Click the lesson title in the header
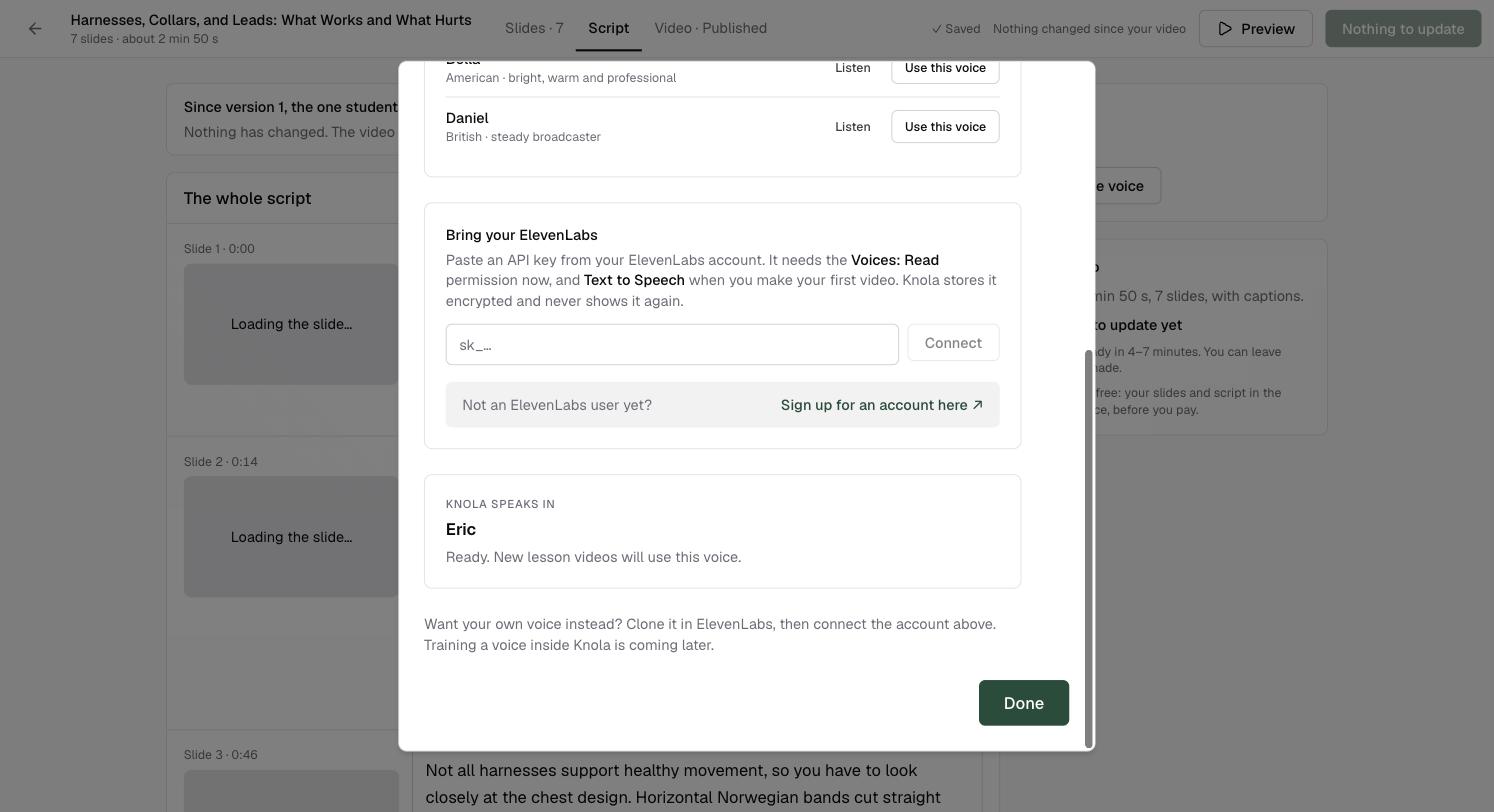Viewport: 1494px width, 812px height. click(271, 20)
